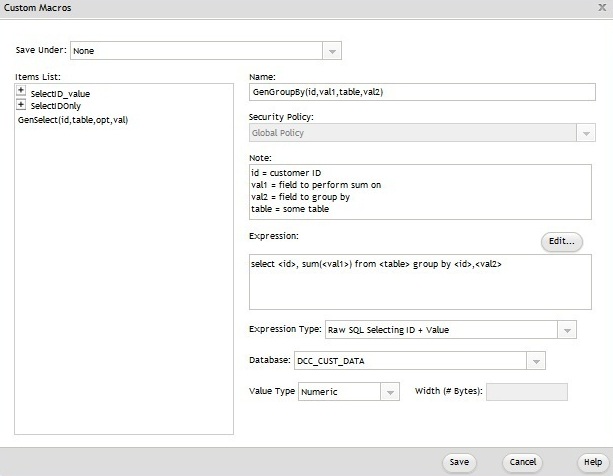Screen dimensions: 613x476
Task: Open the Save Under dropdown arrow
Action: [x=332, y=51]
